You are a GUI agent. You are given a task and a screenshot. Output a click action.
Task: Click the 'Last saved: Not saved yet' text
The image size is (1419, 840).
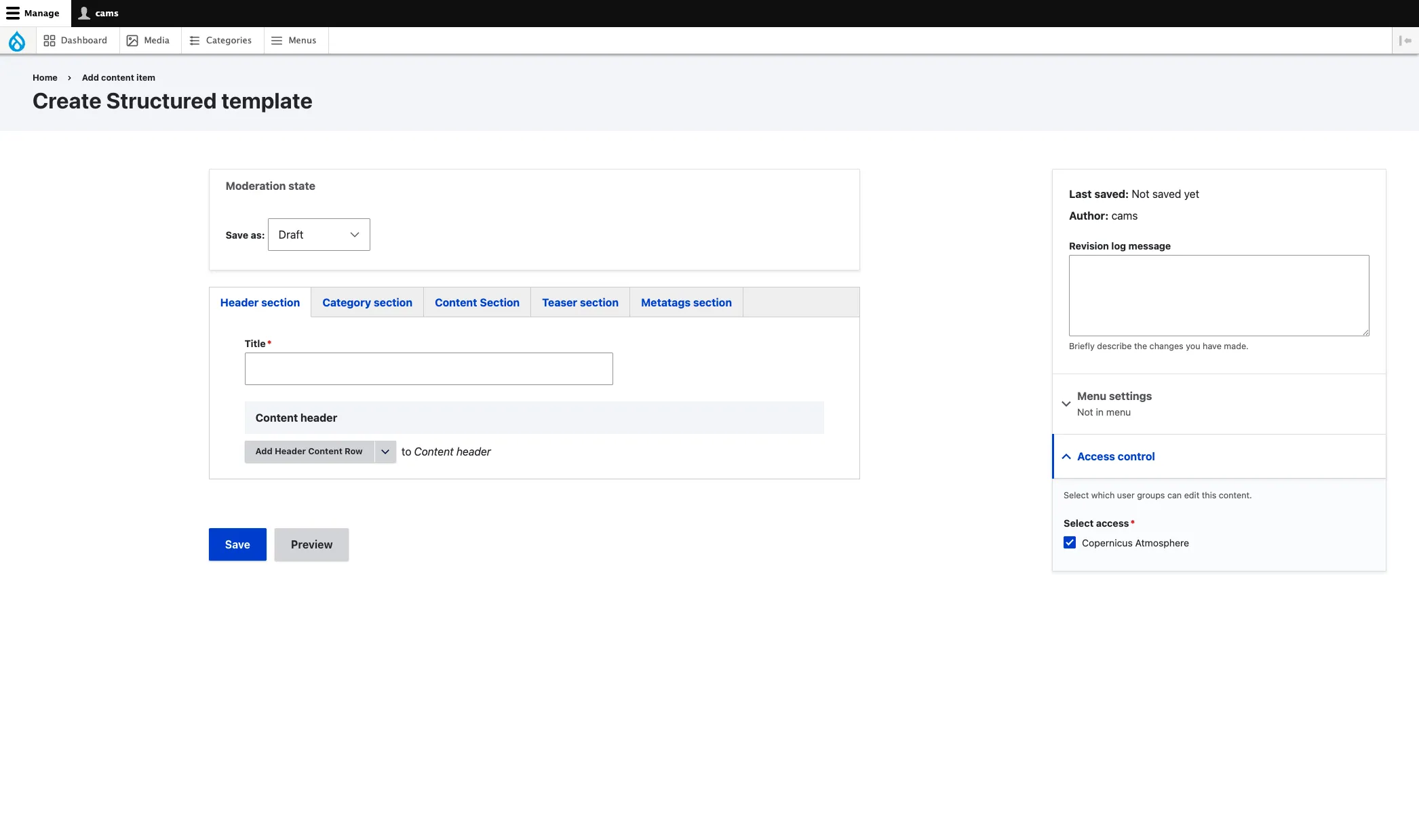pyautogui.click(x=1134, y=194)
